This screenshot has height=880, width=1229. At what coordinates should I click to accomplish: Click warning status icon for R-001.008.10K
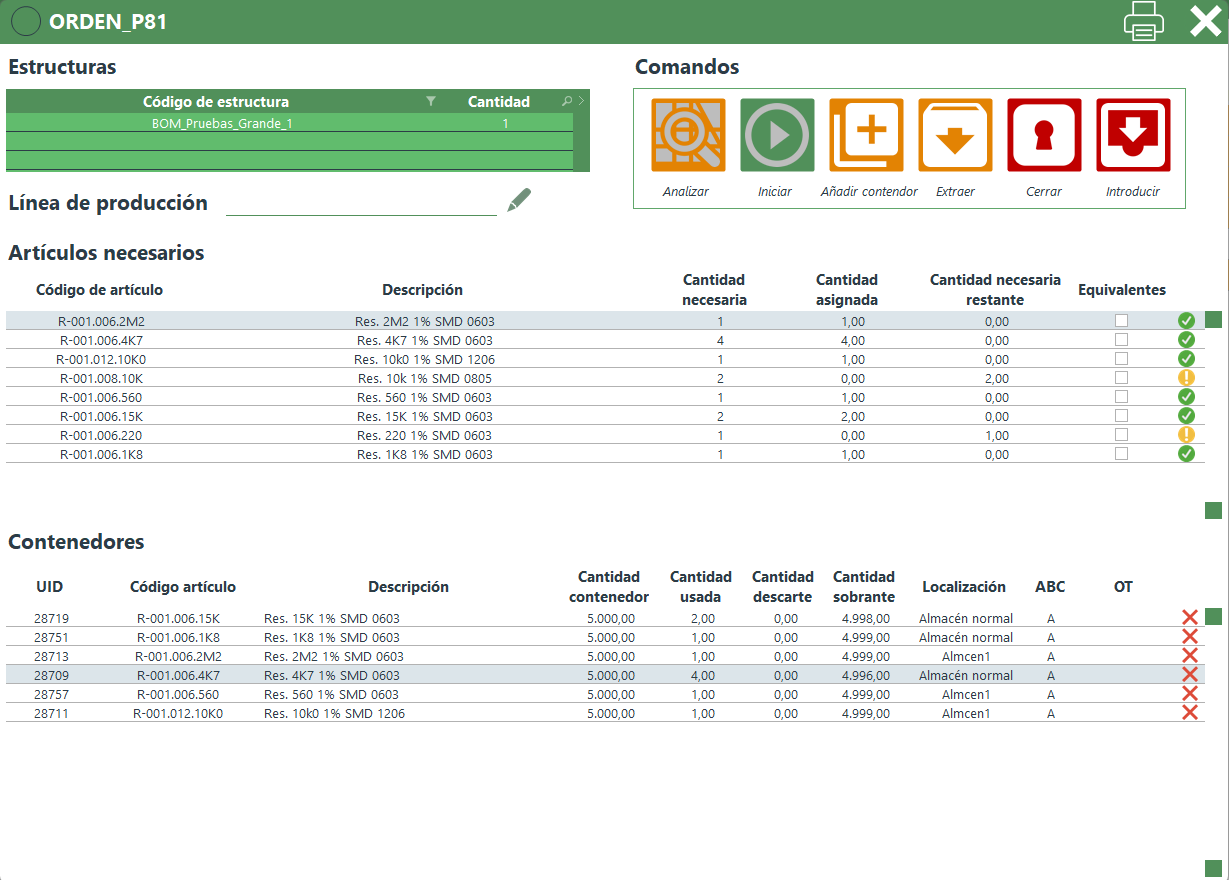[x=1186, y=378]
